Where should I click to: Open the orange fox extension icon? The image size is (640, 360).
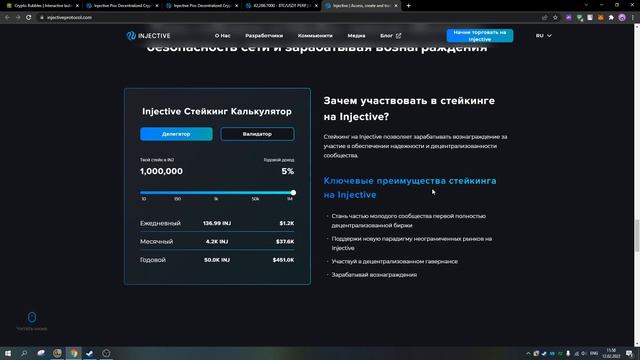600,18
